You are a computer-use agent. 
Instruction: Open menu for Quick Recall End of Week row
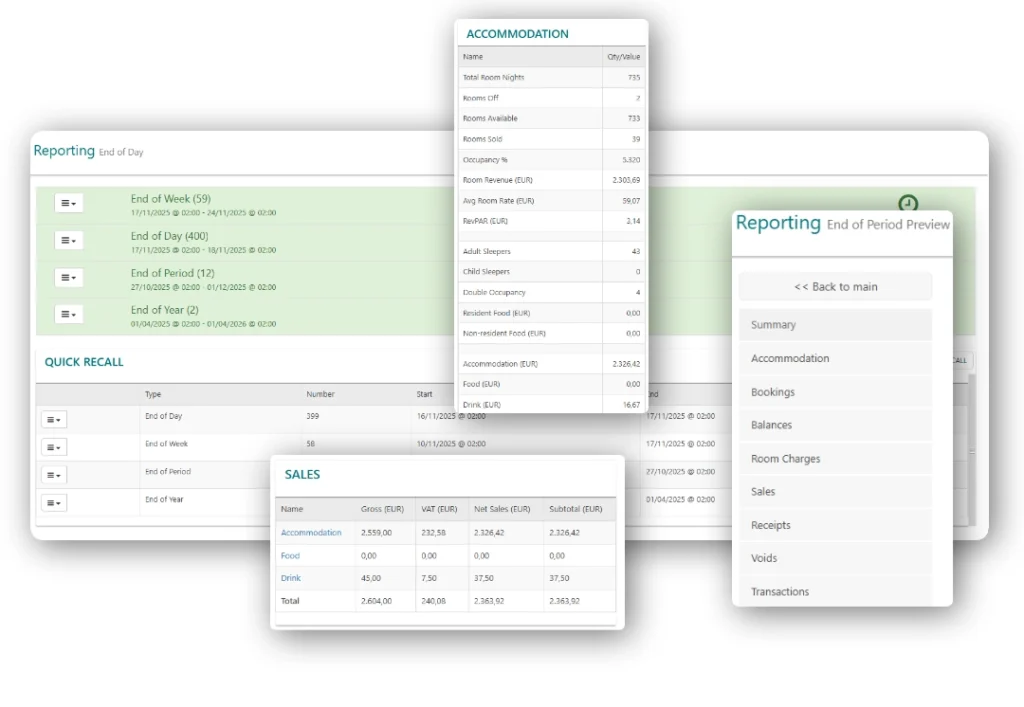(54, 447)
